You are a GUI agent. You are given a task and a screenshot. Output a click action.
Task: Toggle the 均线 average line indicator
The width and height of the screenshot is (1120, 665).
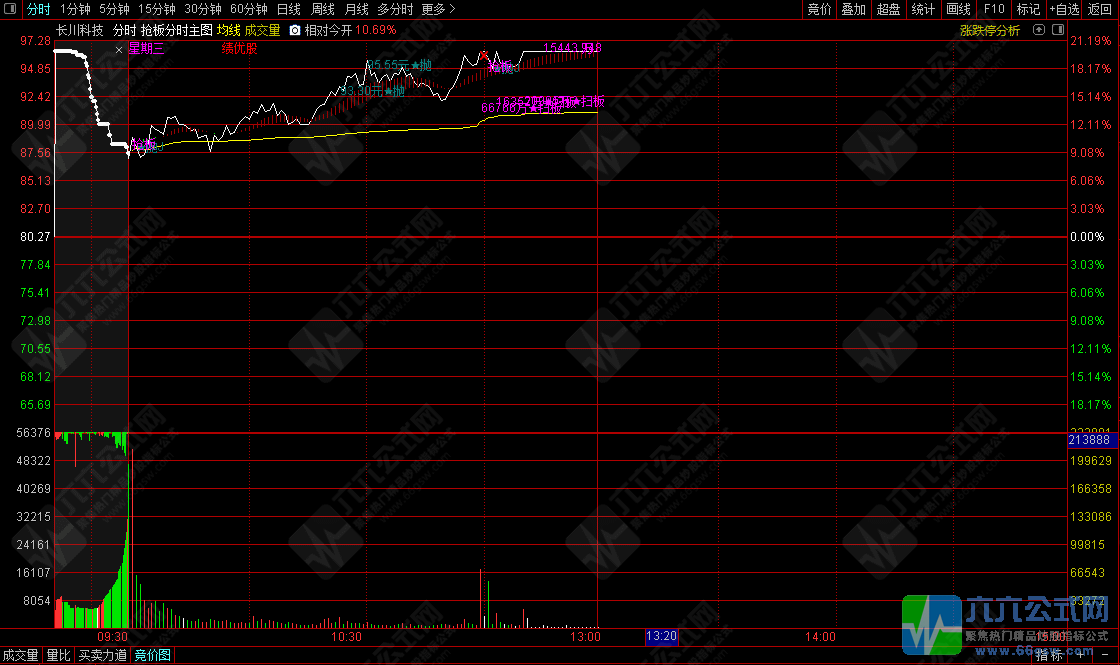[x=229, y=30]
